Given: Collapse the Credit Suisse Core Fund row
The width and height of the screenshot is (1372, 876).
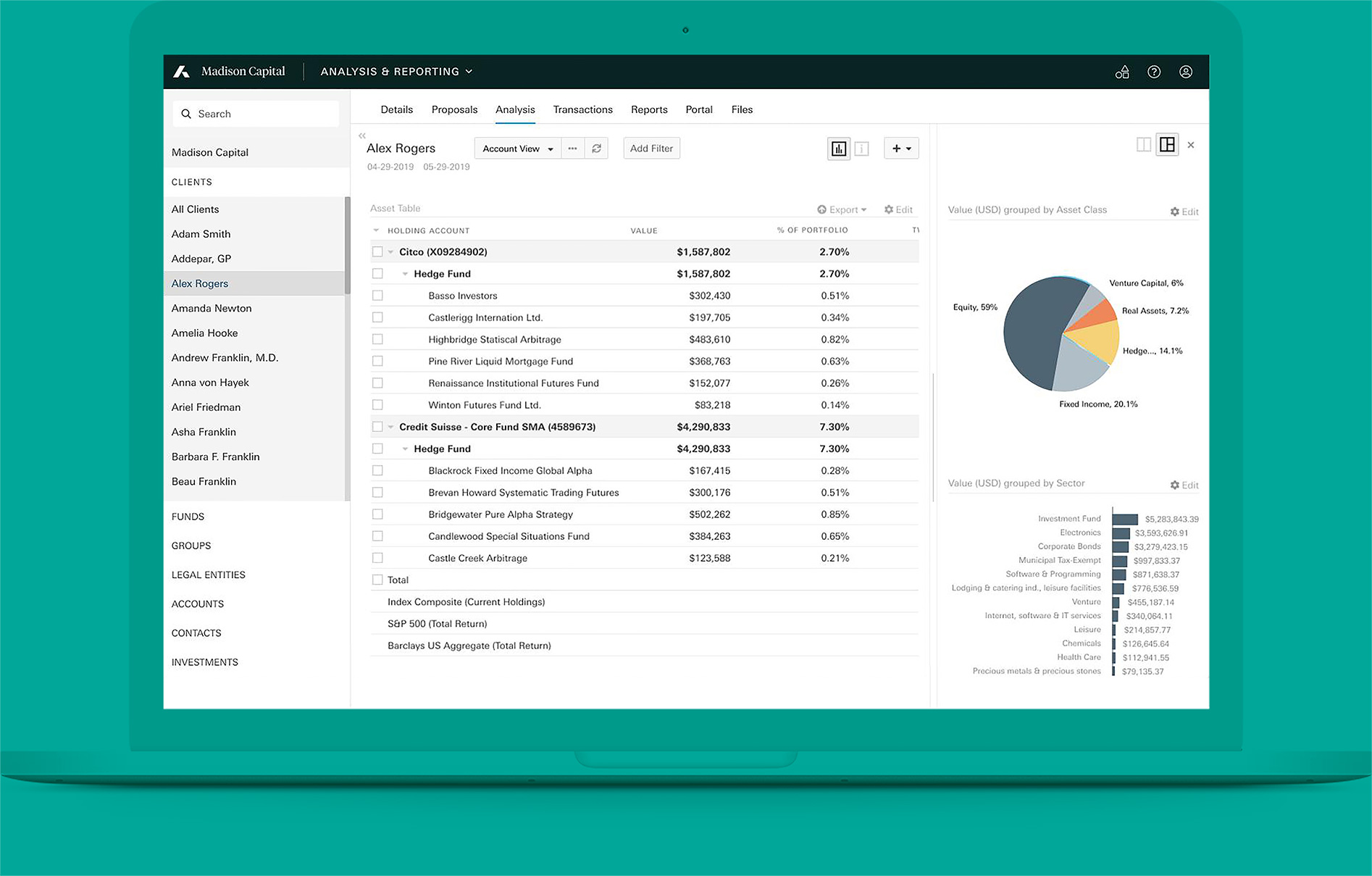Looking at the screenshot, I should tap(391, 427).
